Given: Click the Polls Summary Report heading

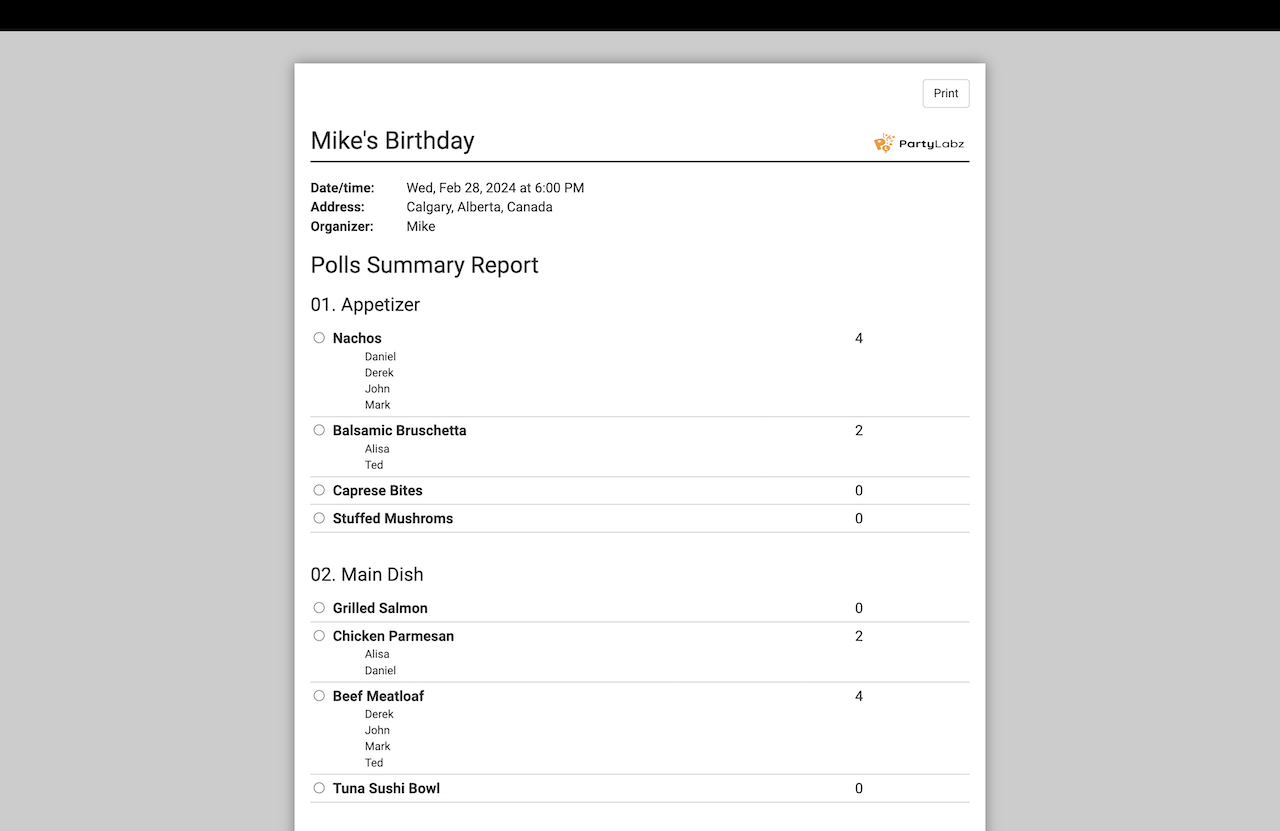Looking at the screenshot, I should pos(424,265).
